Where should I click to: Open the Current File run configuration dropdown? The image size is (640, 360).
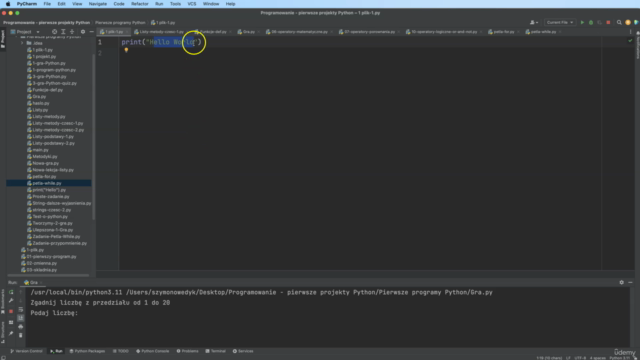click(x=560, y=22)
